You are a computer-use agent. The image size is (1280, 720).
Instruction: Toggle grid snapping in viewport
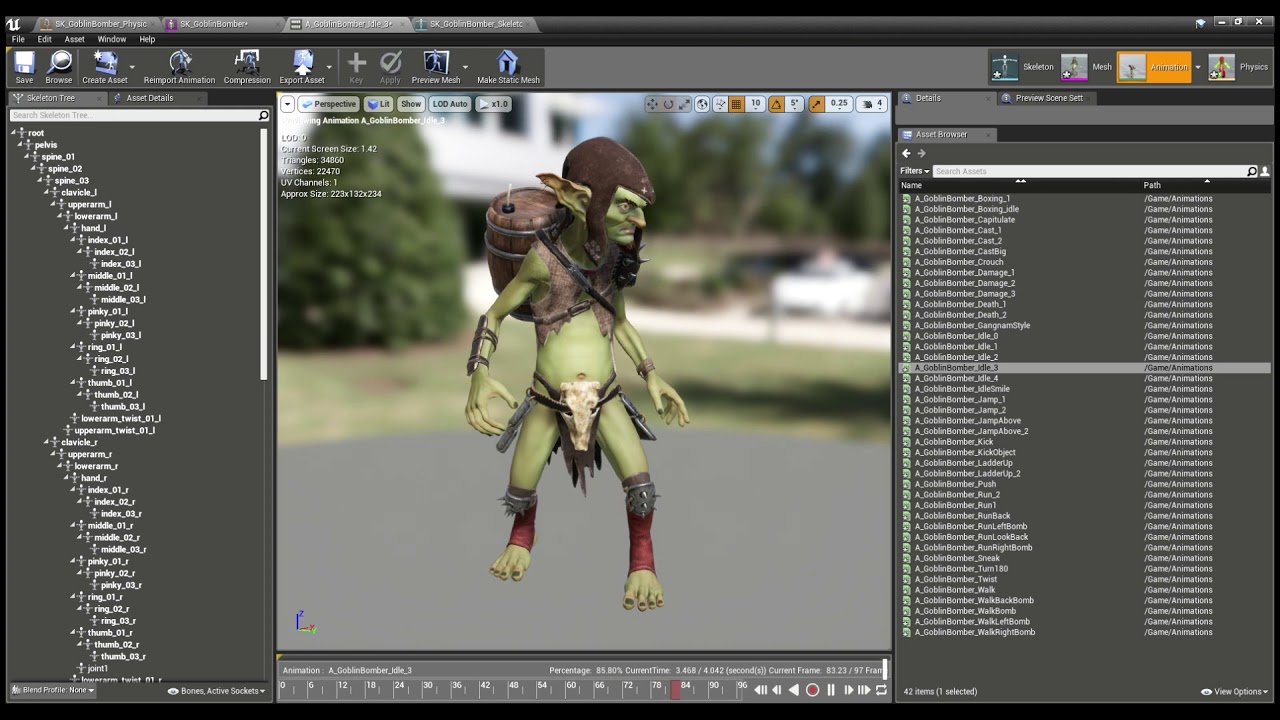(736, 104)
